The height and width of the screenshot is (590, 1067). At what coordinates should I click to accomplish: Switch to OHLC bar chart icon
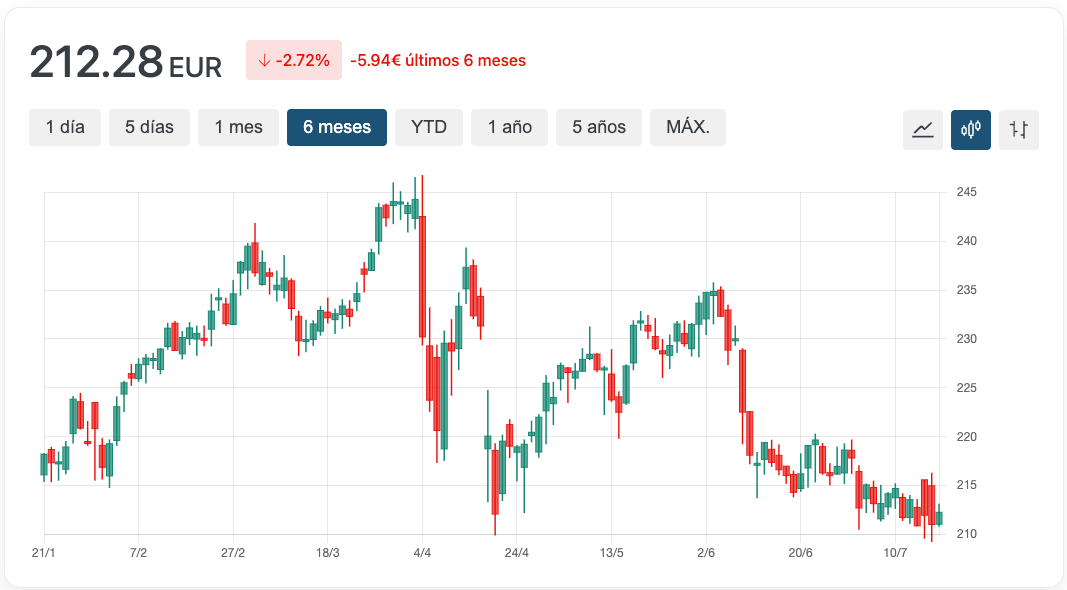[1019, 129]
